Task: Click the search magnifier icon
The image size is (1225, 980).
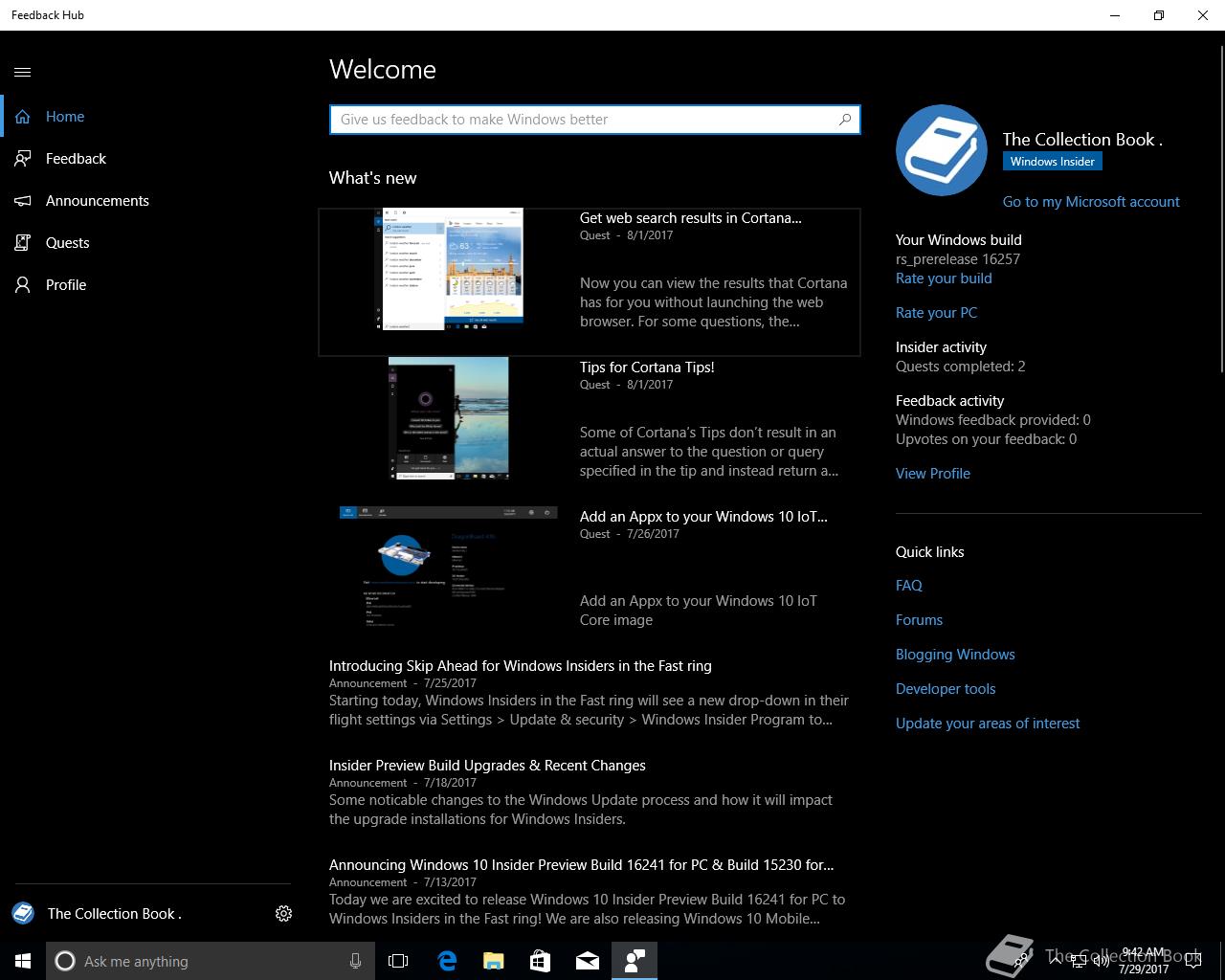Action: [x=844, y=120]
